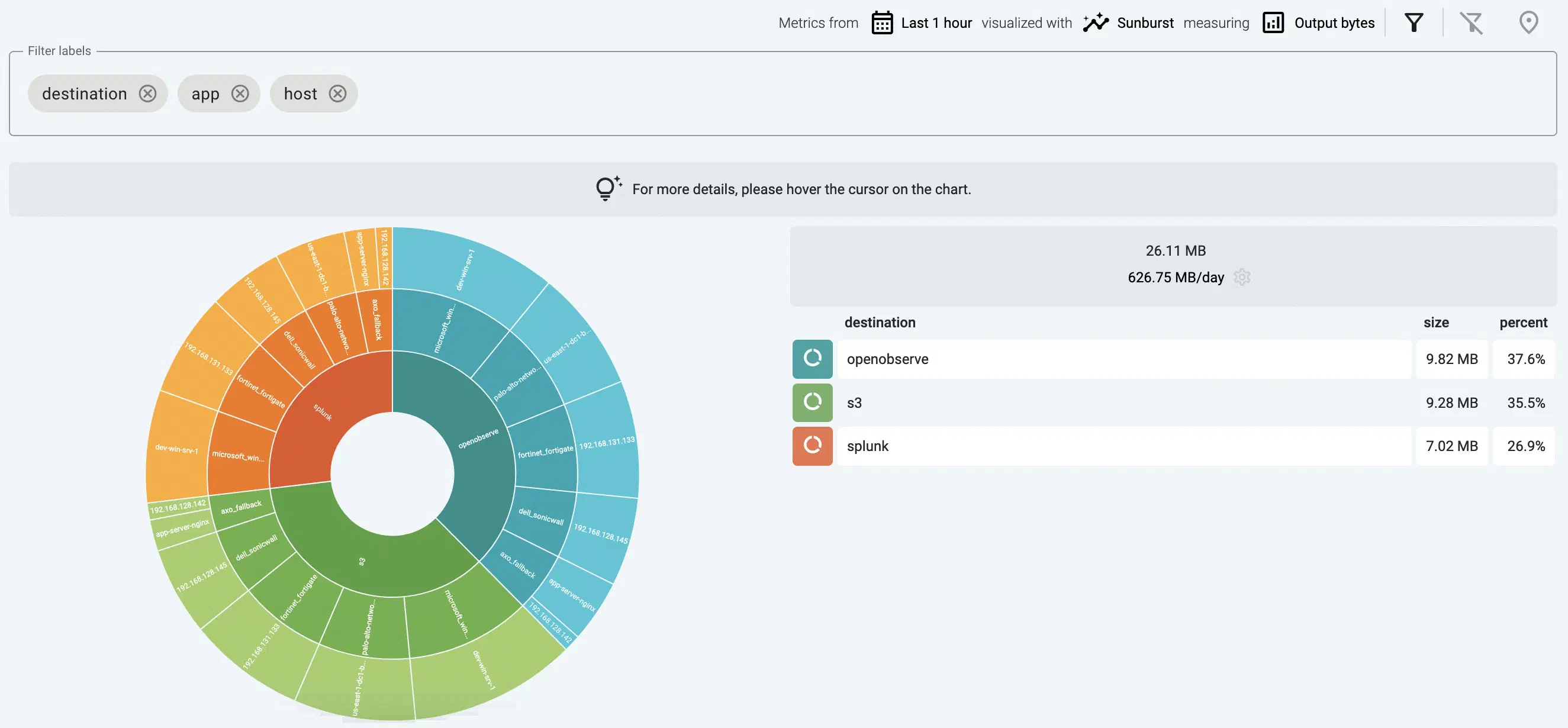Open settings gear next to 626.75 MB/day
Screen dimensions: 1568x728
click(x=1242, y=277)
